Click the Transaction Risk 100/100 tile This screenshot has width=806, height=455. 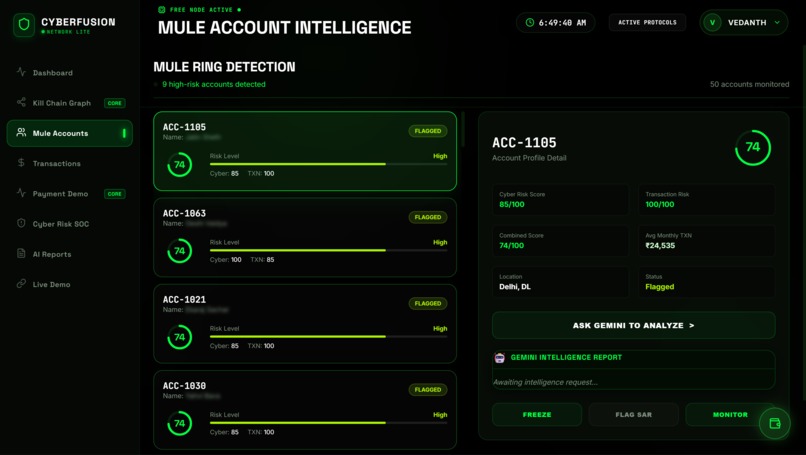[x=707, y=199]
